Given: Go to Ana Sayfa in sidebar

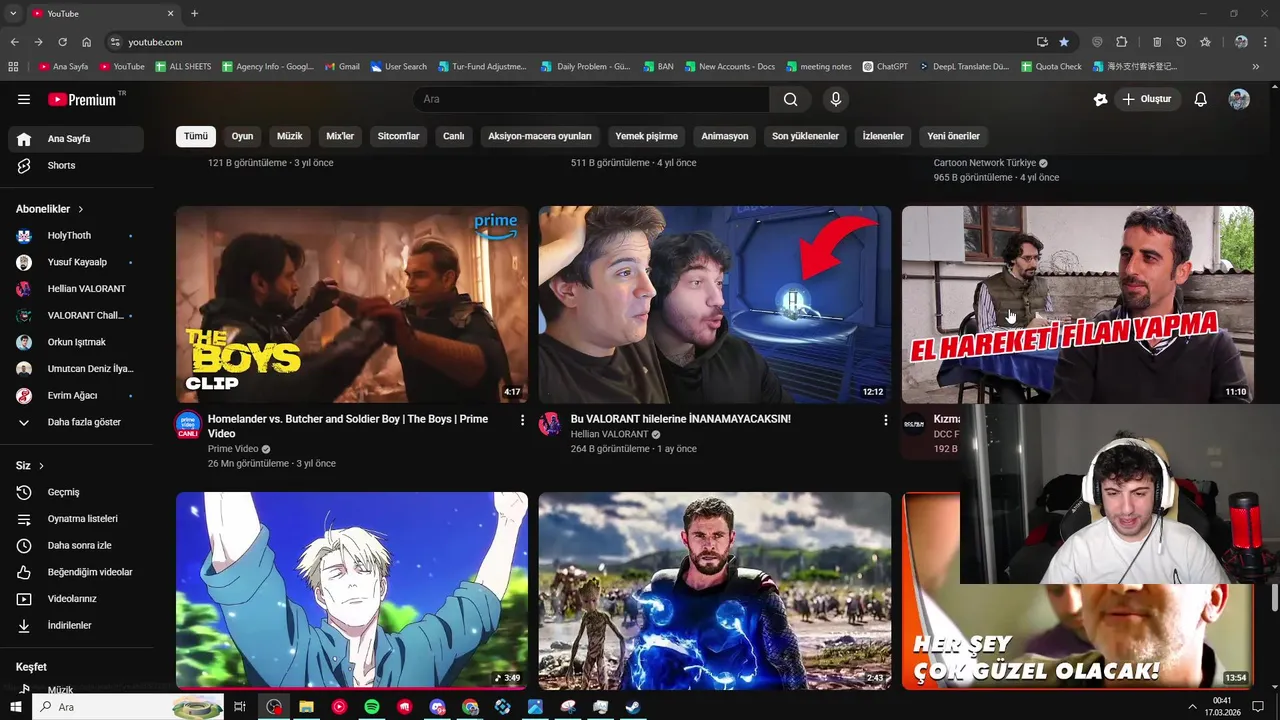Looking at the screenshot, I should 76,139.
